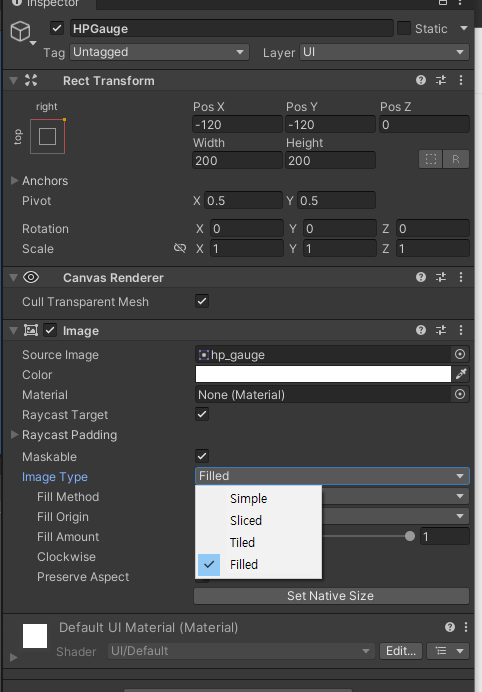The height and width of the screenshot is (692, 482).
Task: Collapse the Image component foldout
Action: [x=13, y=330]
